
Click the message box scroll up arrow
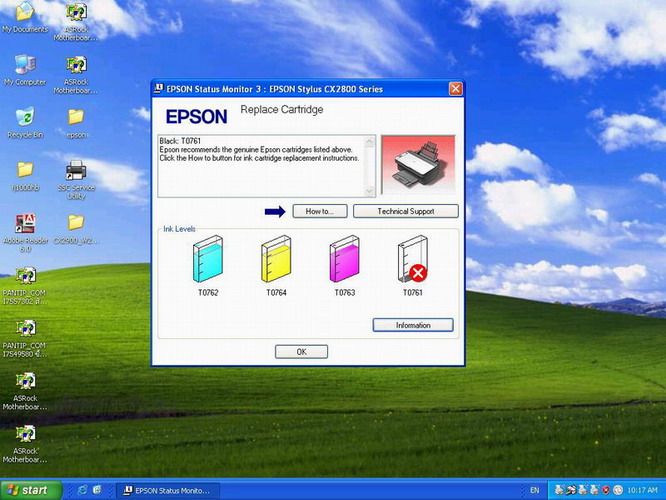tap(369, 141)
